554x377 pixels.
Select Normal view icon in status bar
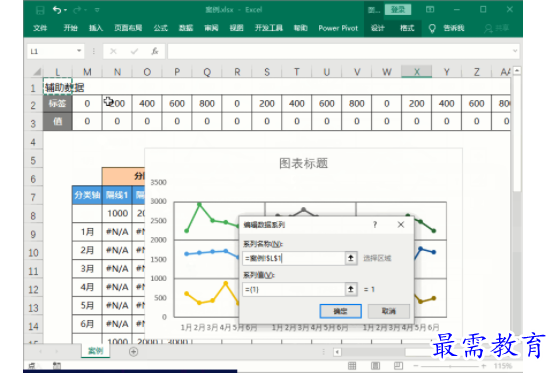point(352,366)
